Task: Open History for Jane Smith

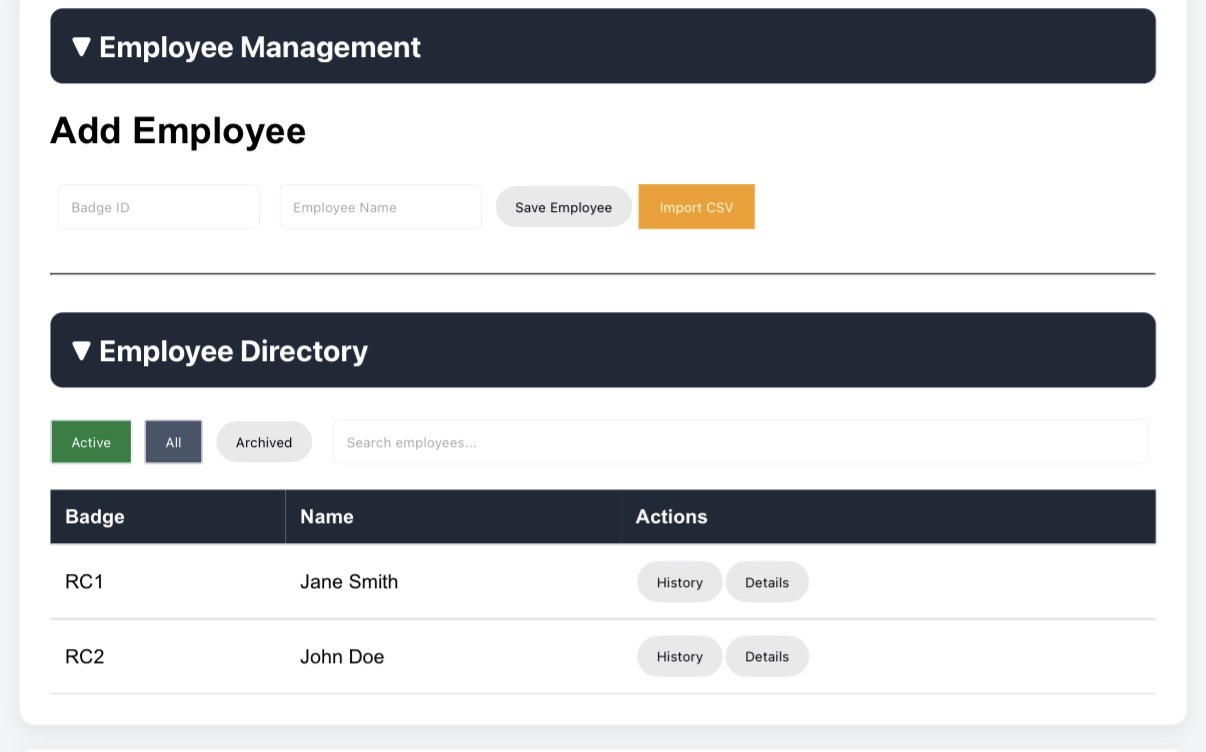Action: coord(680,582)
